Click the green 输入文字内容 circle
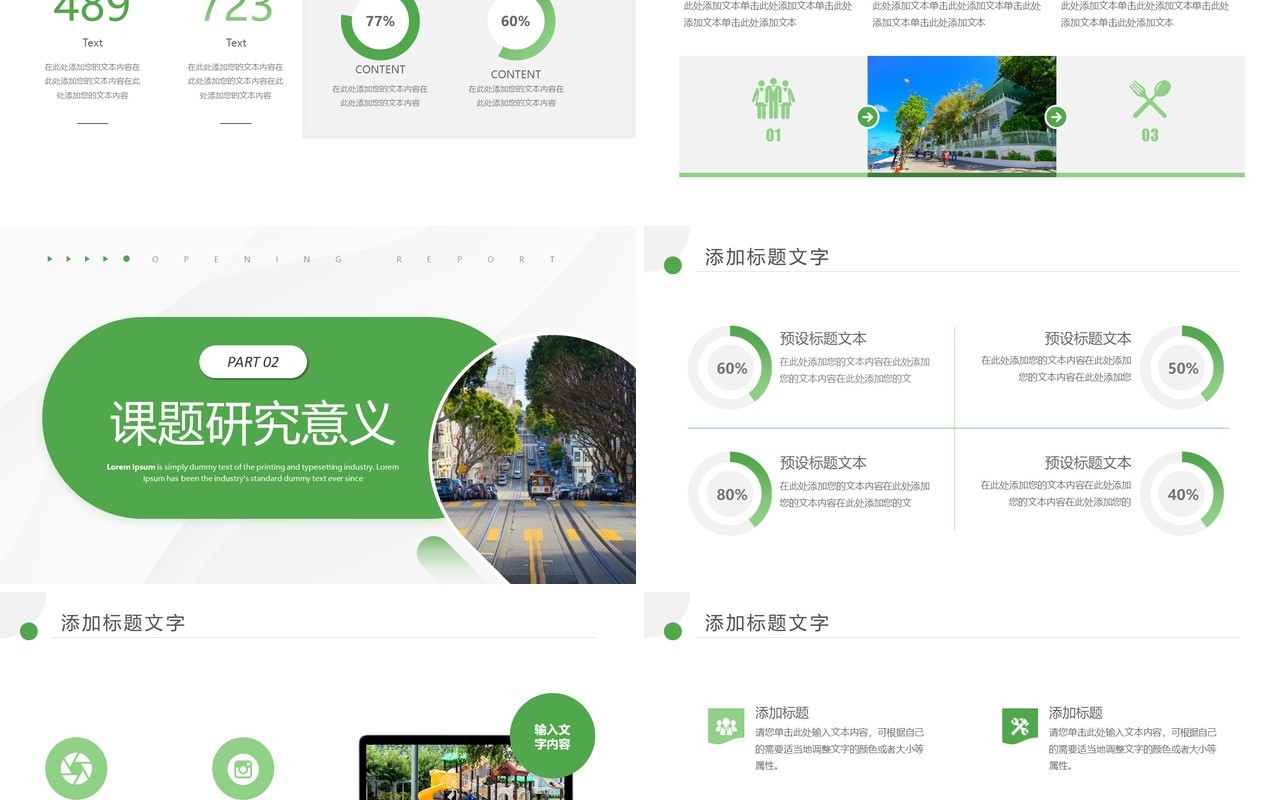Screen dimensions: 1280x800 [x=552, y=736]
